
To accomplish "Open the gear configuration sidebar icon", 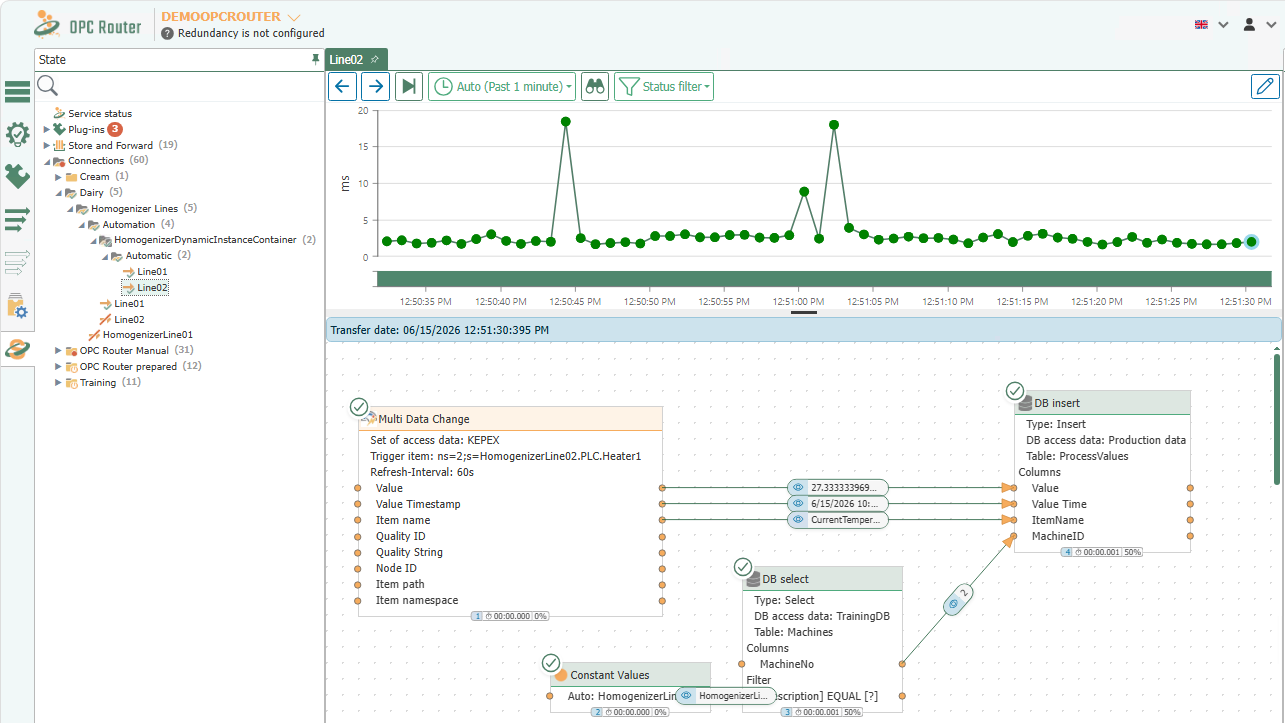I will pos(17,134).
